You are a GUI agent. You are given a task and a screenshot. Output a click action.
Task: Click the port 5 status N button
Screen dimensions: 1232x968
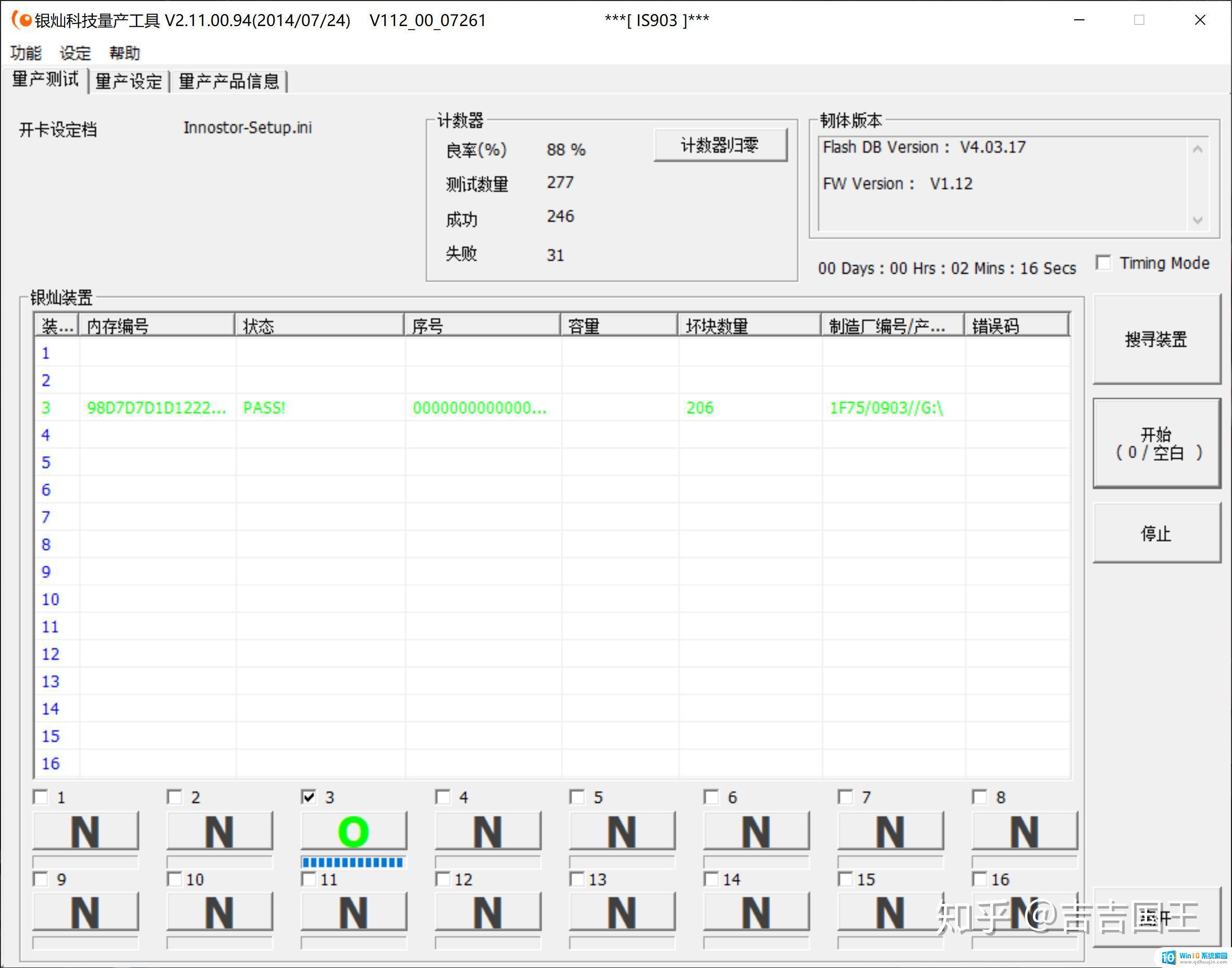tap(623, 831)
